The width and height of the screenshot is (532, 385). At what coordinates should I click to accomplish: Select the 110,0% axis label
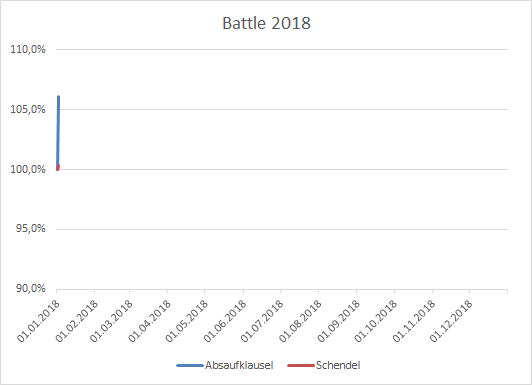click(28, 50)
